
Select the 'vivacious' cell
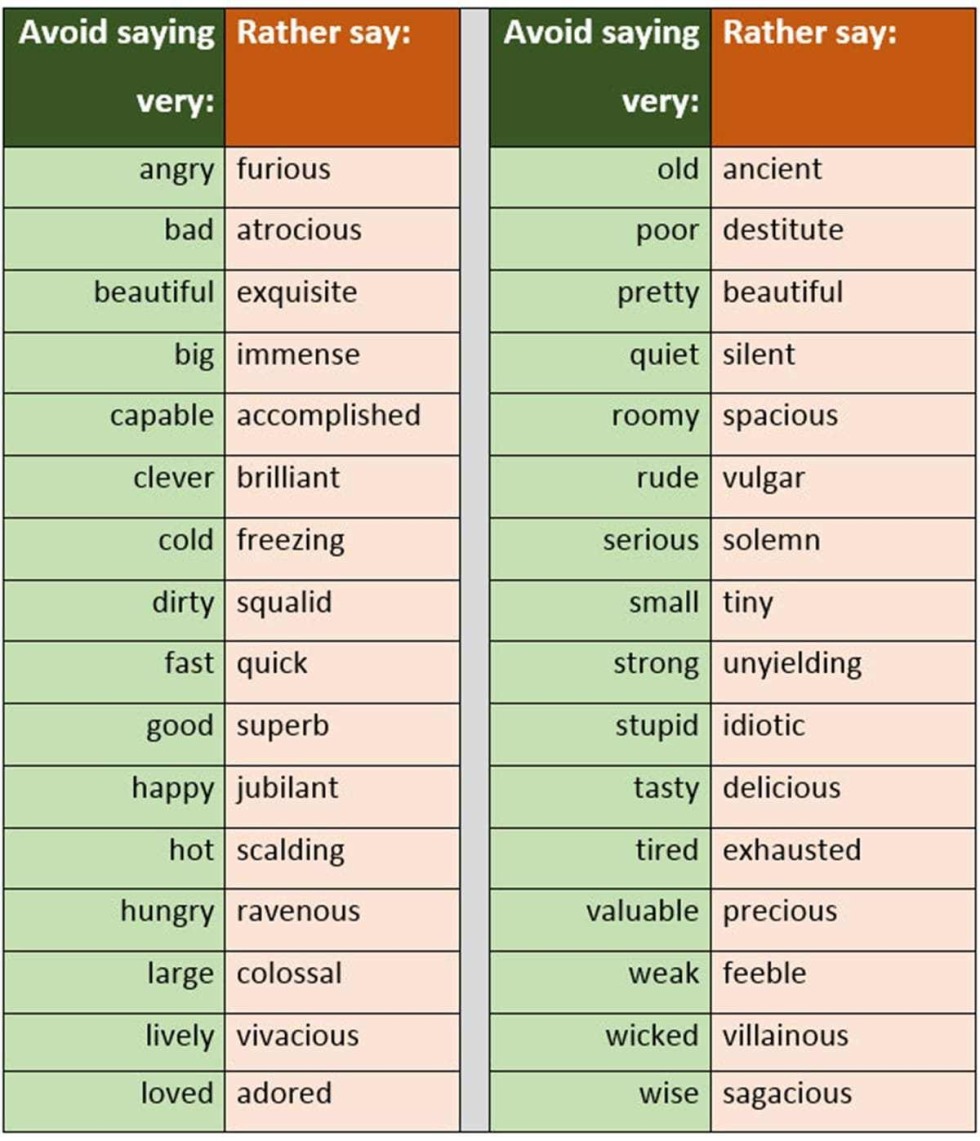(297, 1036)
